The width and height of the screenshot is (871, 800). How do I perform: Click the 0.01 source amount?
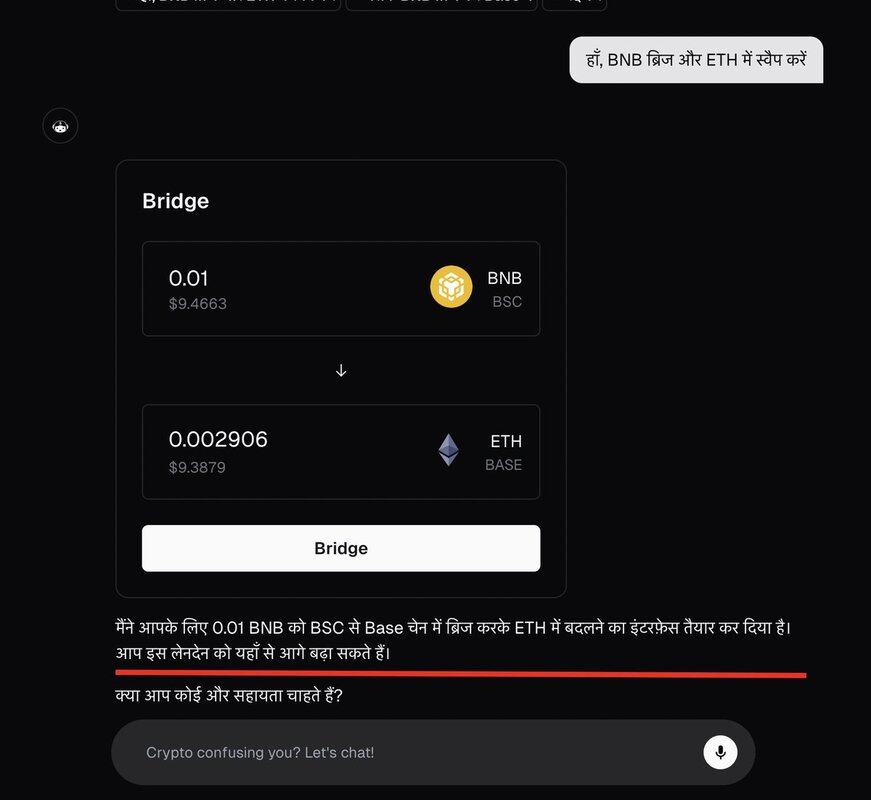pos(188,278)
